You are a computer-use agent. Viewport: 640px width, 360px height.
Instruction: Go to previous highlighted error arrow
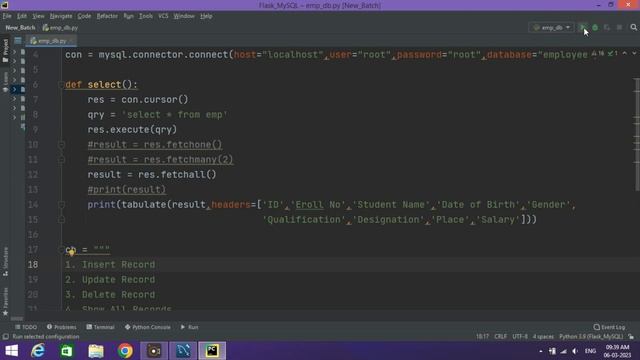(x=624, y=53)
